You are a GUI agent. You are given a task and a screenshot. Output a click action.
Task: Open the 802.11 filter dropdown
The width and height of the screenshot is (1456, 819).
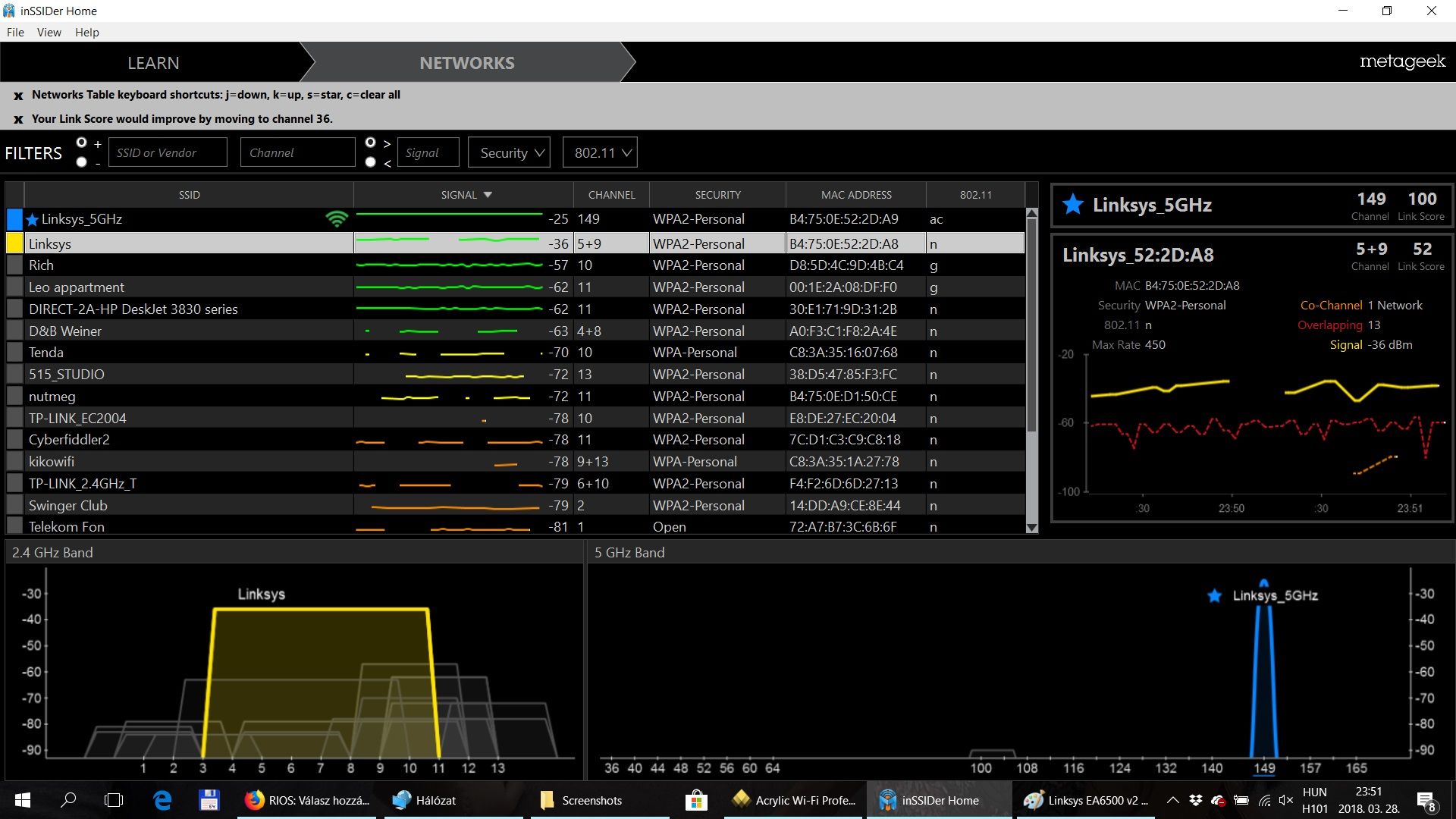[x=600, y=152]
